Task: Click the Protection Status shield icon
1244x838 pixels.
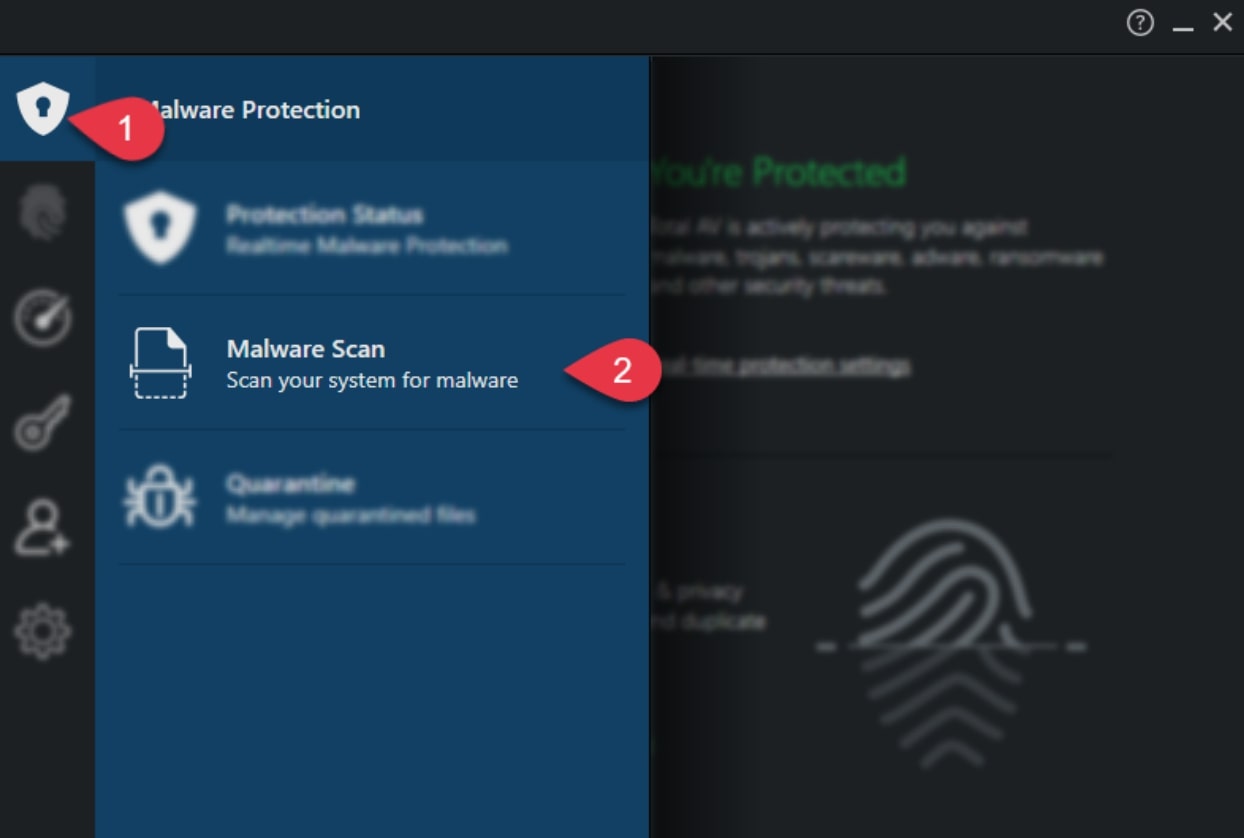Action: click(162, 227)
